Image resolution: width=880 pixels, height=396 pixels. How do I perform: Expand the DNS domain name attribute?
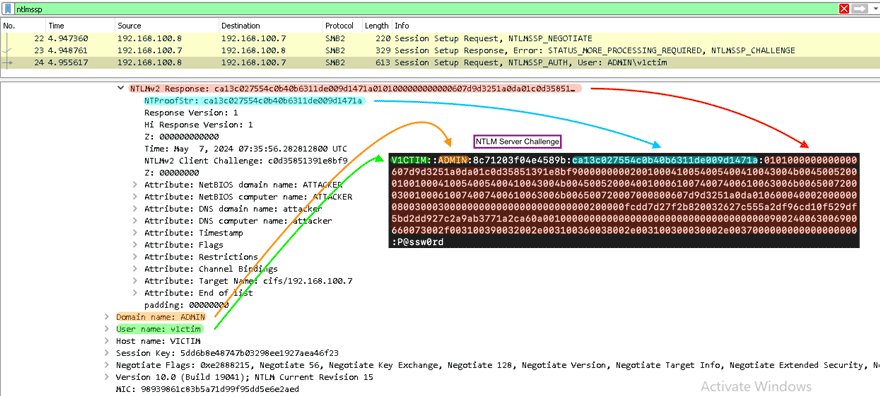coord(135,209)
